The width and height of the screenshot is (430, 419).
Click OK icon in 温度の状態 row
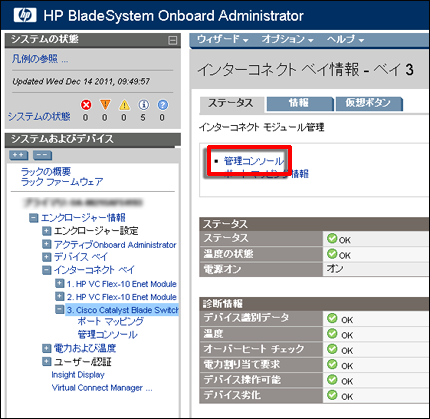332,254
